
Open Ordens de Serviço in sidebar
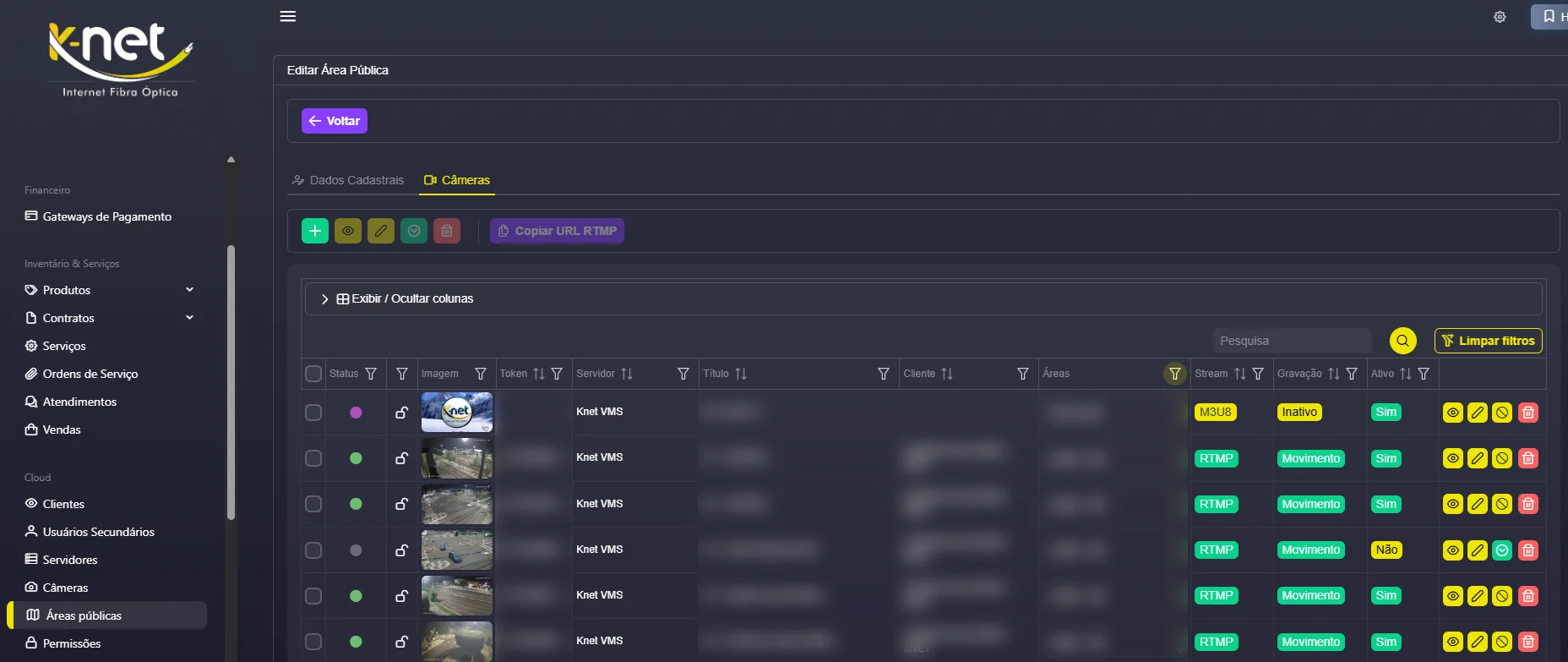pyautogui.click(x=82, y=374)
